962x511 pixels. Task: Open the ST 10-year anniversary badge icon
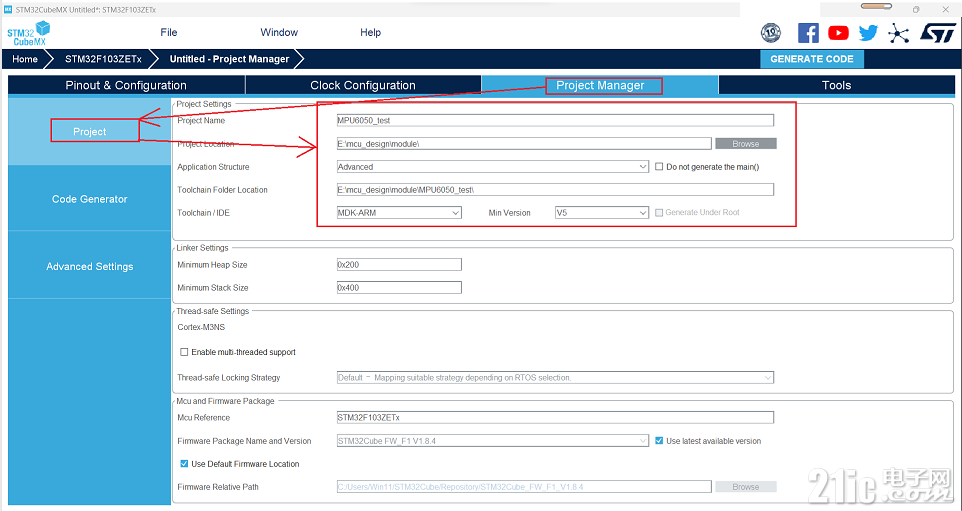tap(771, 33)
